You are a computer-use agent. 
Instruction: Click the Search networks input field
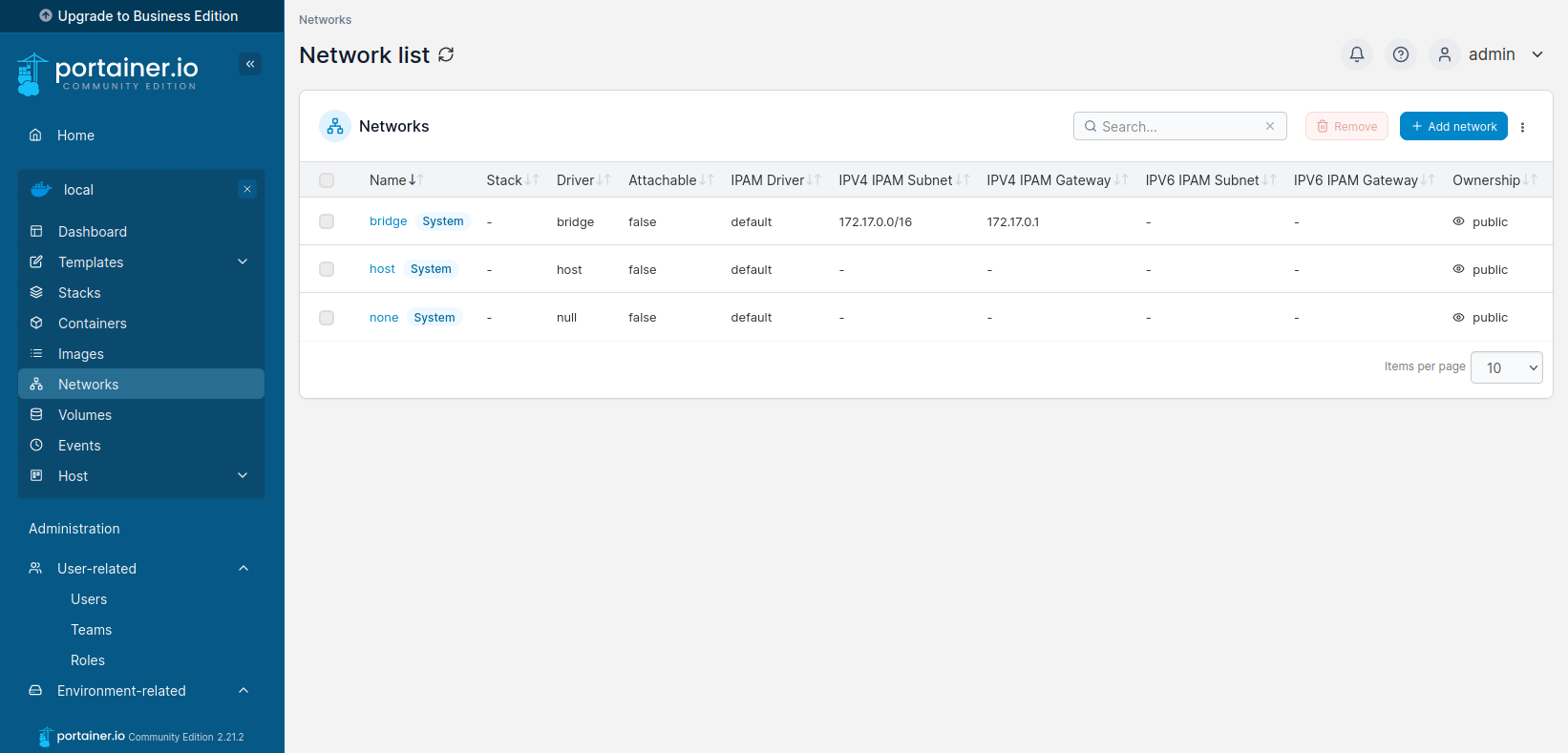pyautogui.click(x=1180, y=126)
